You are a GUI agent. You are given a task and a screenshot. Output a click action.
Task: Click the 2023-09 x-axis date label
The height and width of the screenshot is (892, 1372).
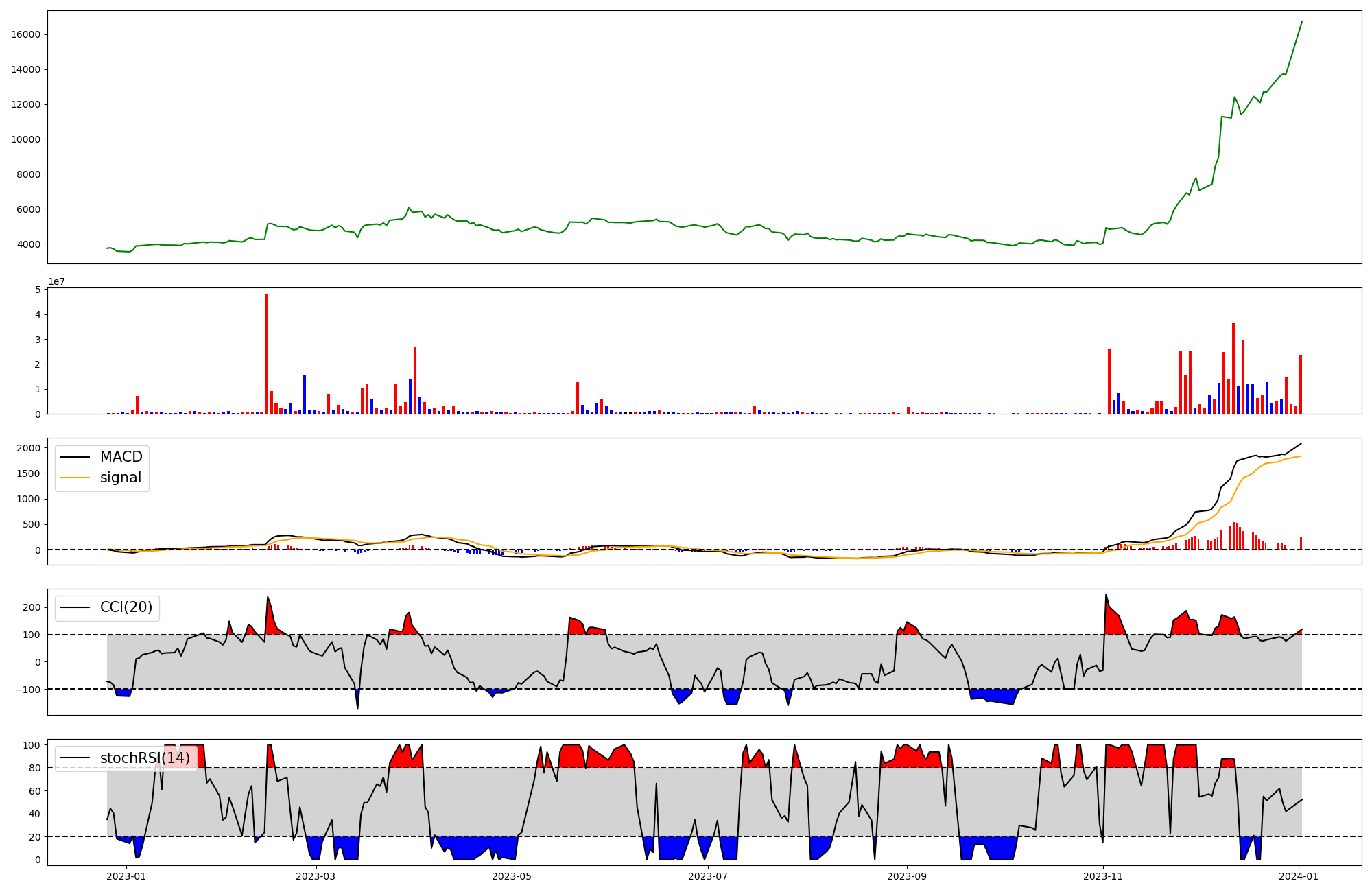pos(907,876)
